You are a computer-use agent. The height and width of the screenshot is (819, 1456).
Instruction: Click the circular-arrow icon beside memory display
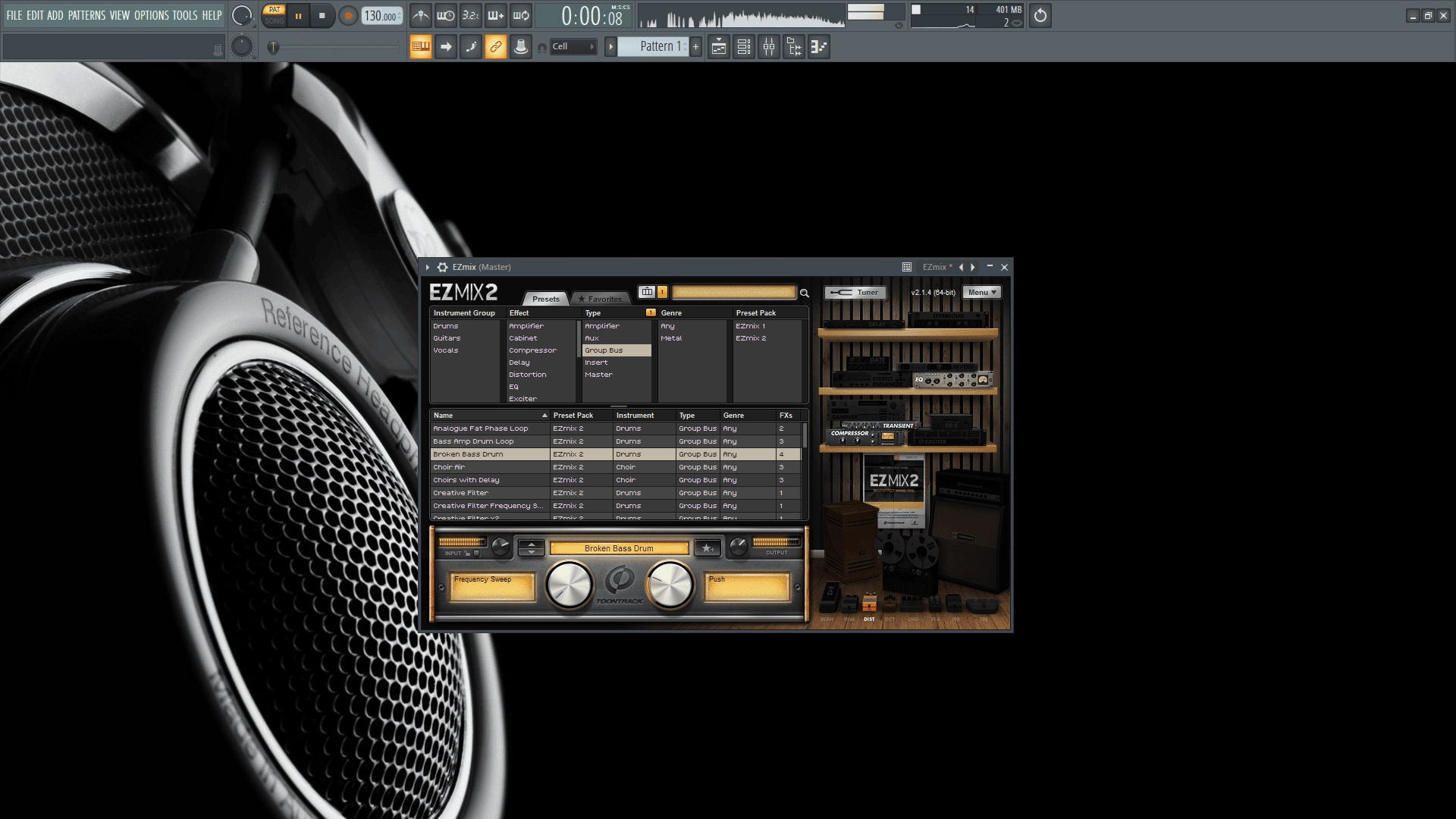[1040, 15]
